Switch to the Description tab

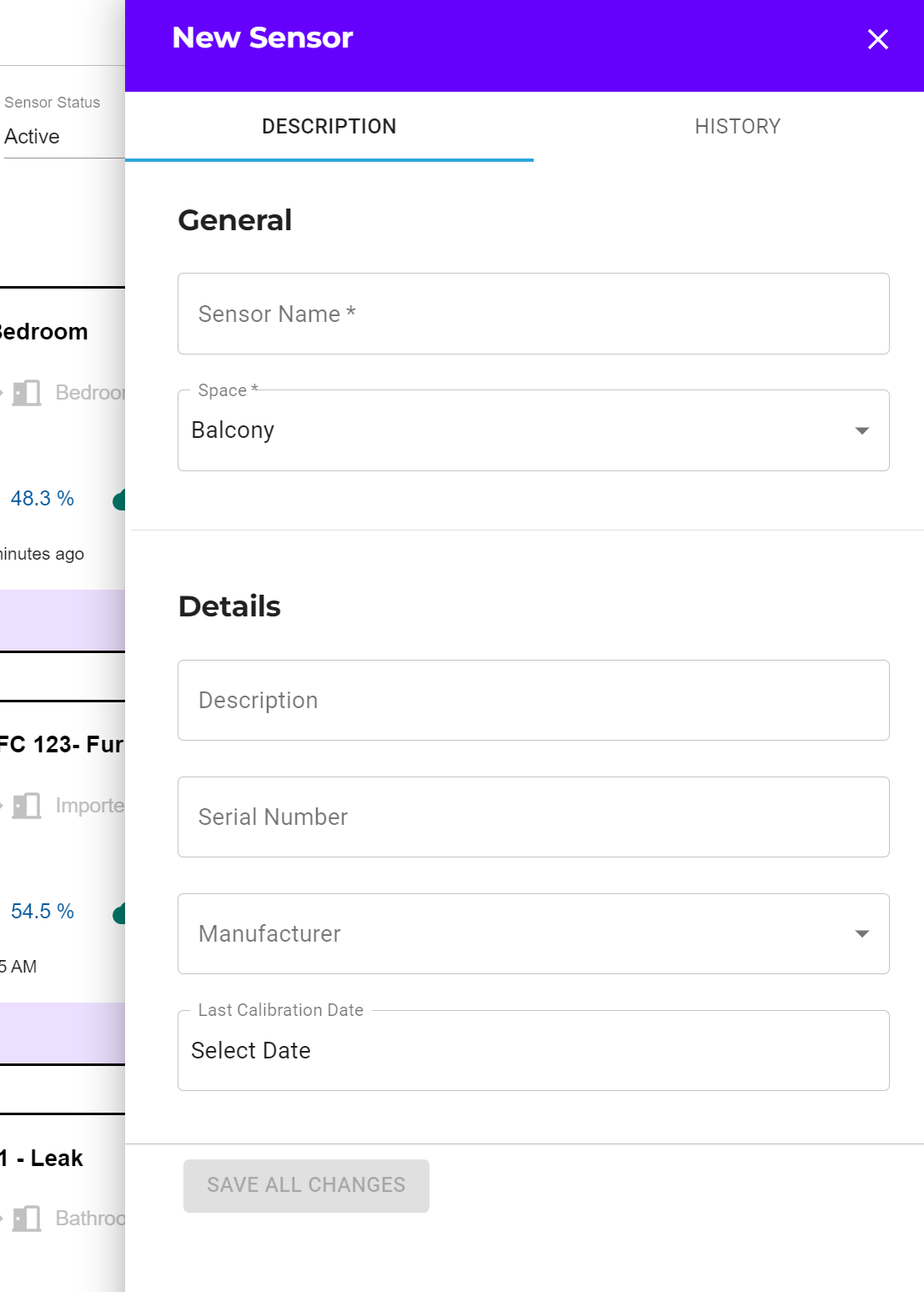pyautogui.click(x=329, y=127)
